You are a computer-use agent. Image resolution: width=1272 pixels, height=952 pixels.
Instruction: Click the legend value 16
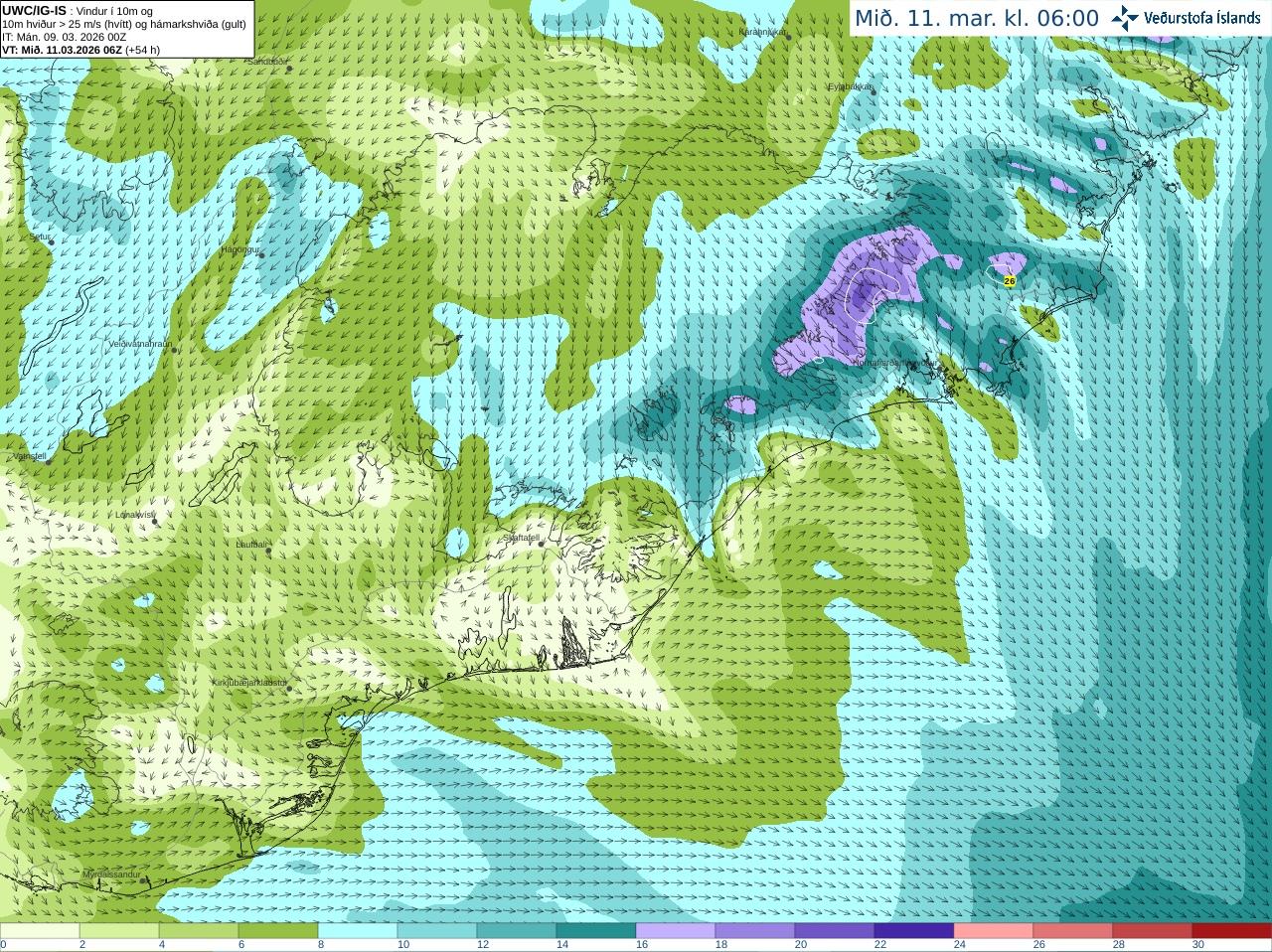coord(642,945)
